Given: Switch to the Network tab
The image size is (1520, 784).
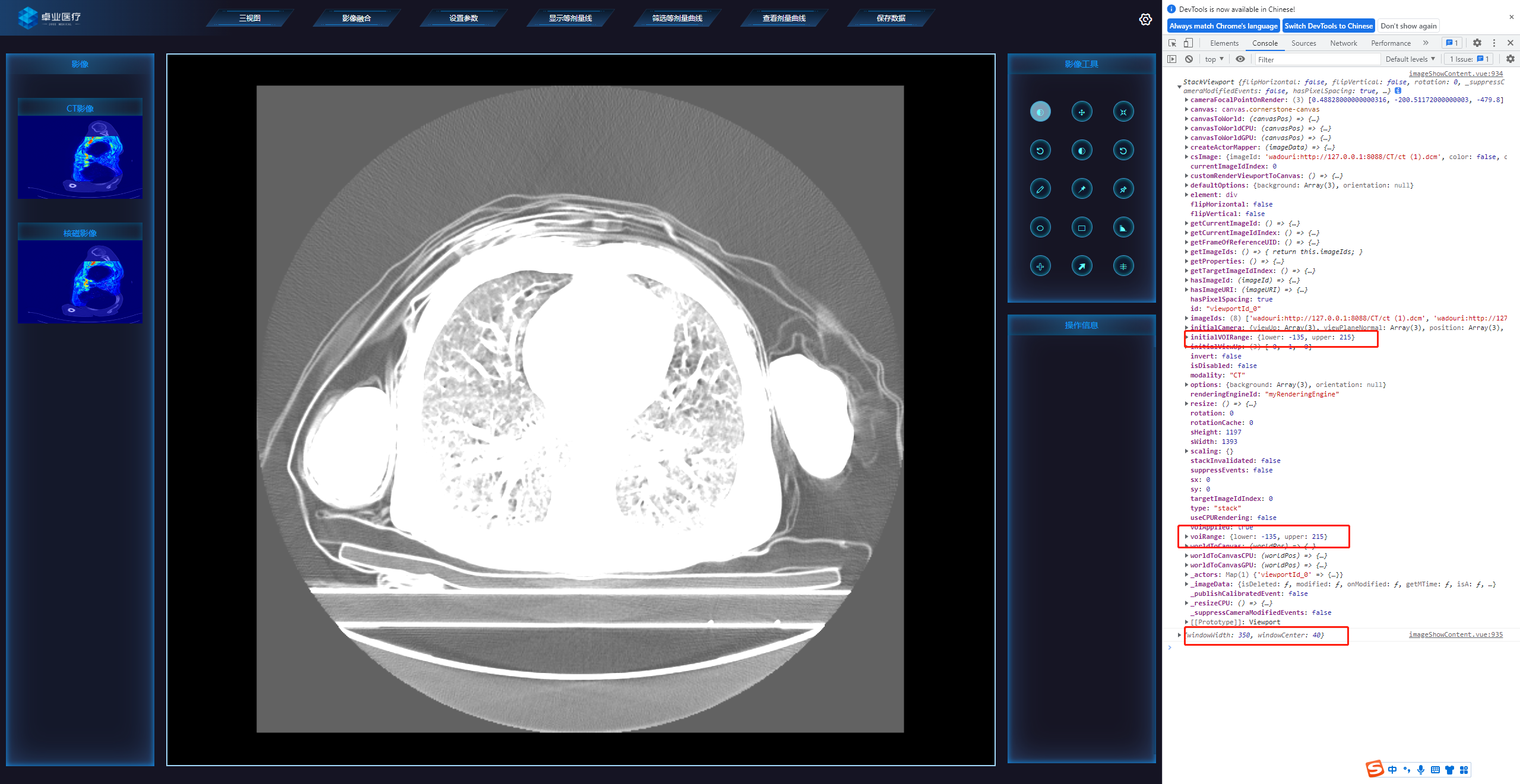Looking at the screenshot, I should [1343, 43].
